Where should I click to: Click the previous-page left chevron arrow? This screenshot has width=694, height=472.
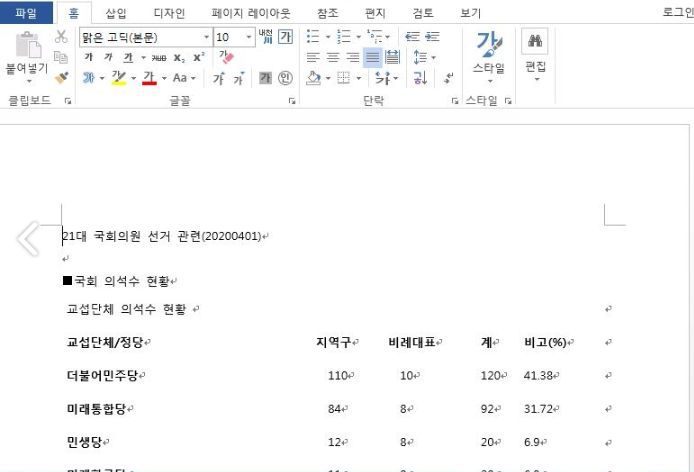point(28,239)
